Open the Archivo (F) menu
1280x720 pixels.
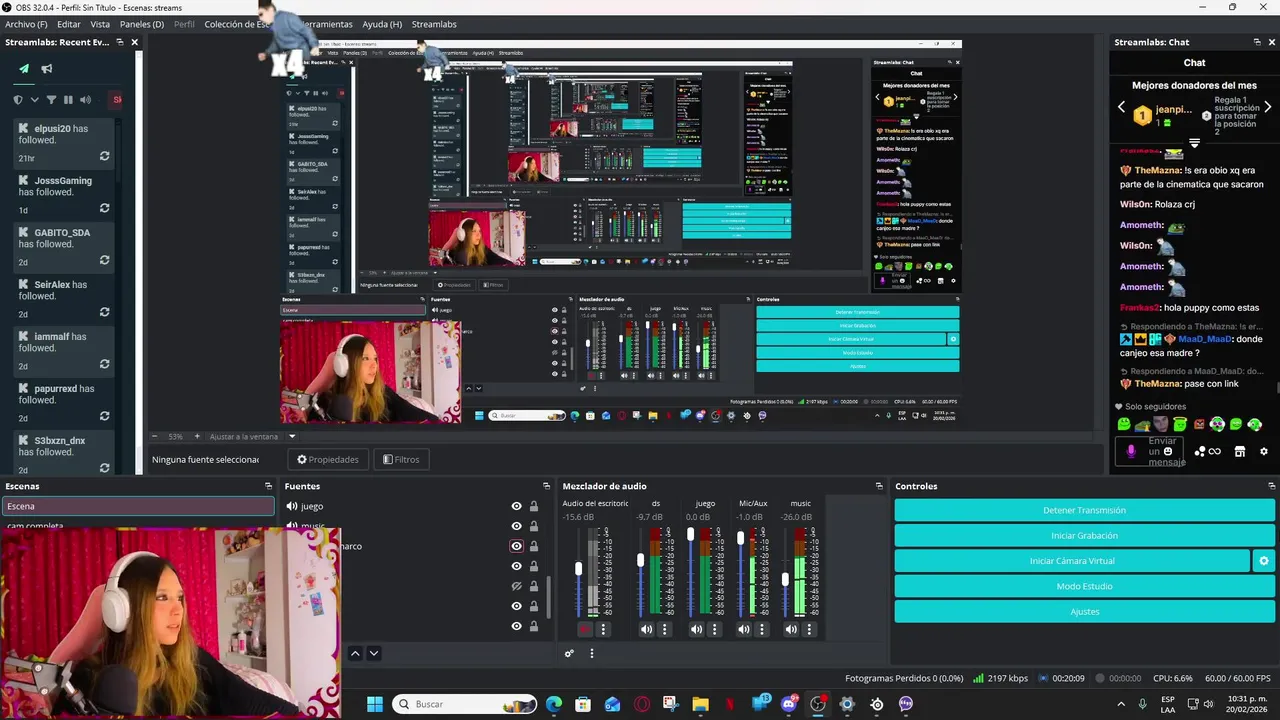coord(26,24)
